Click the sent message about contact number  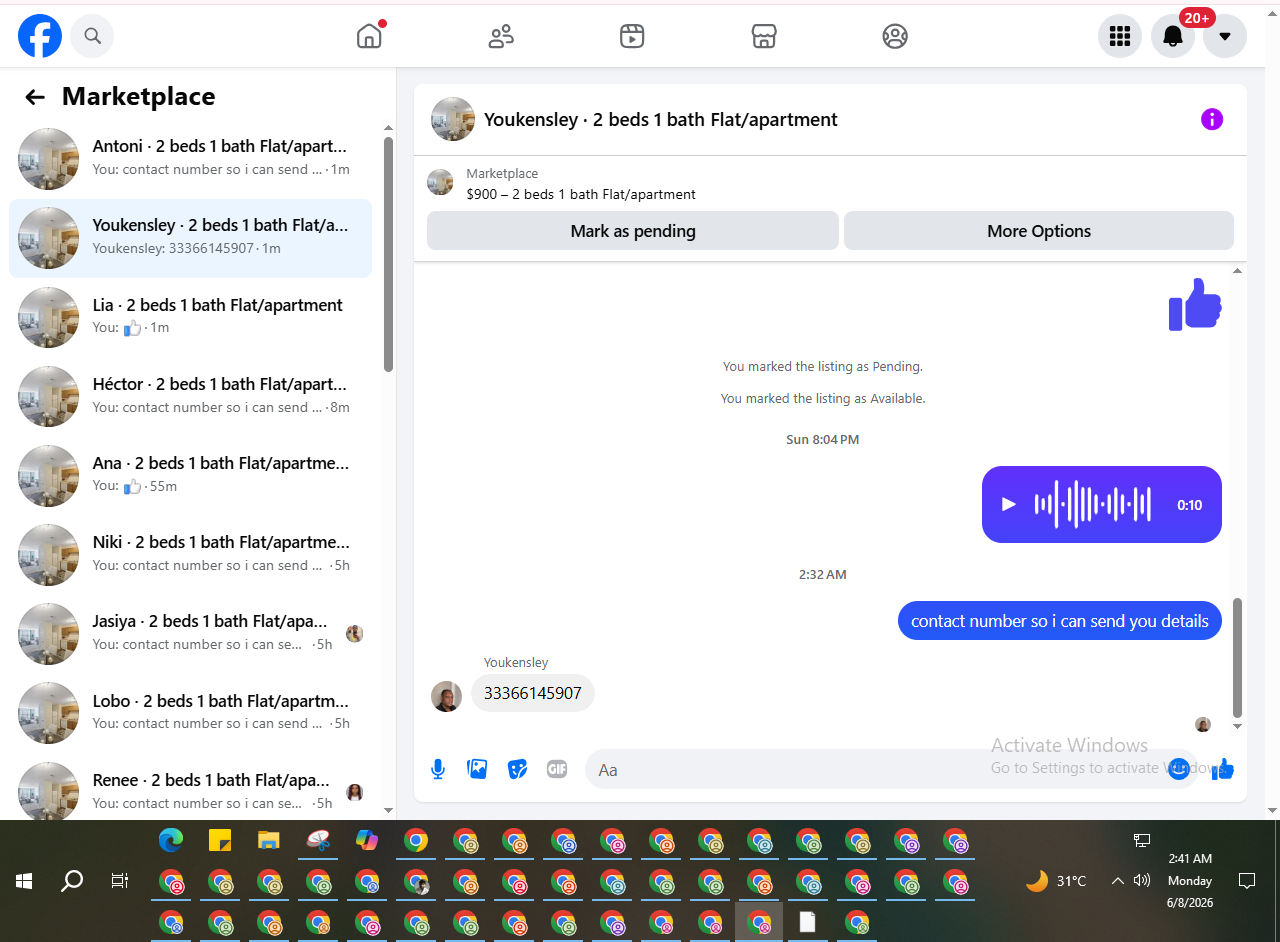click(x=1060, y=621)
